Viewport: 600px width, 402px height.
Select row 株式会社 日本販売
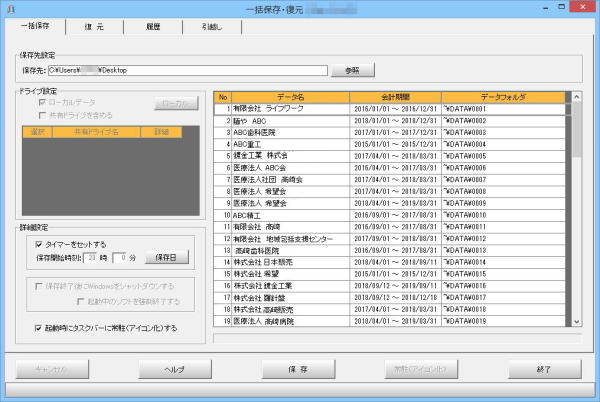390,262
